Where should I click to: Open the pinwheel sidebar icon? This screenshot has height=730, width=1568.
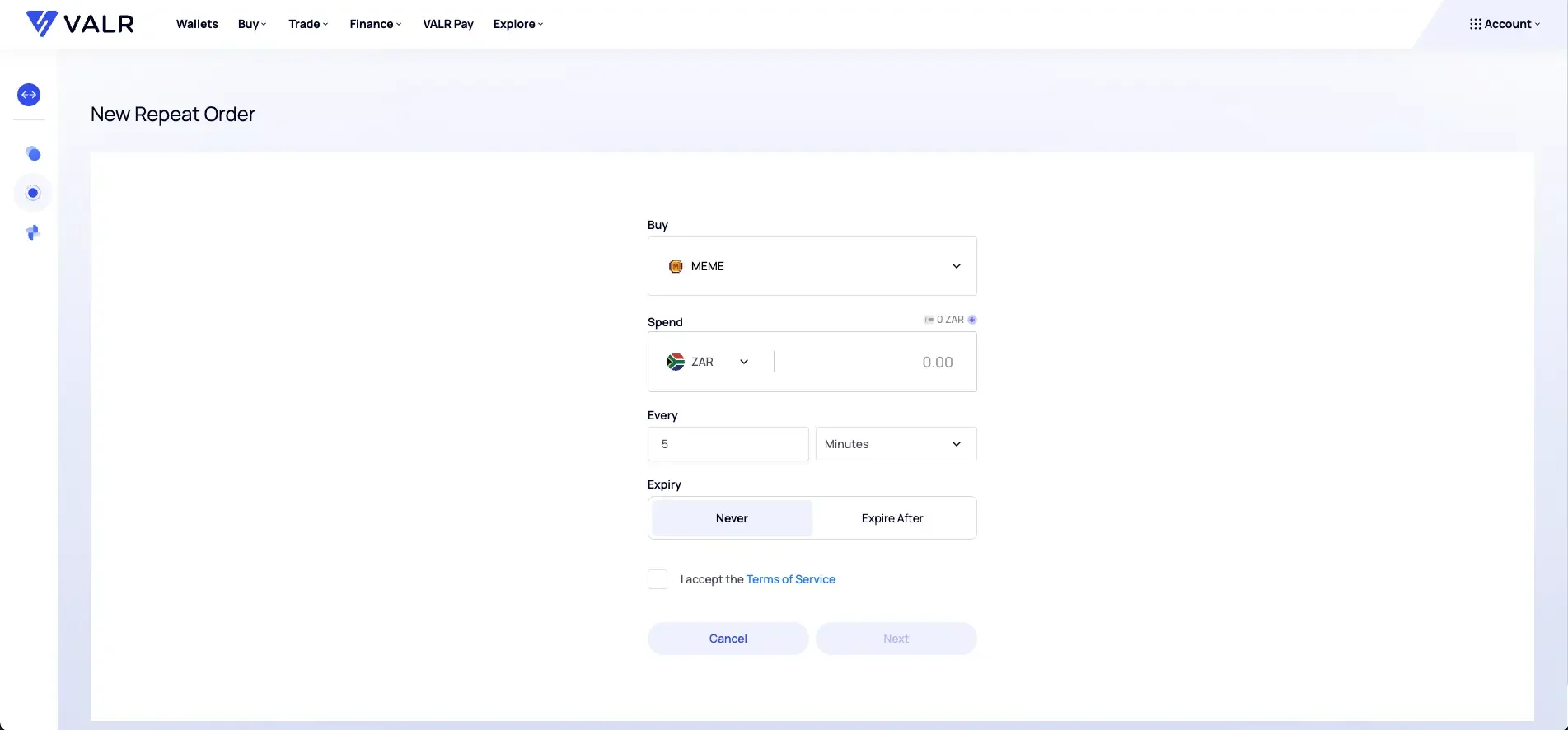point(33,233)
